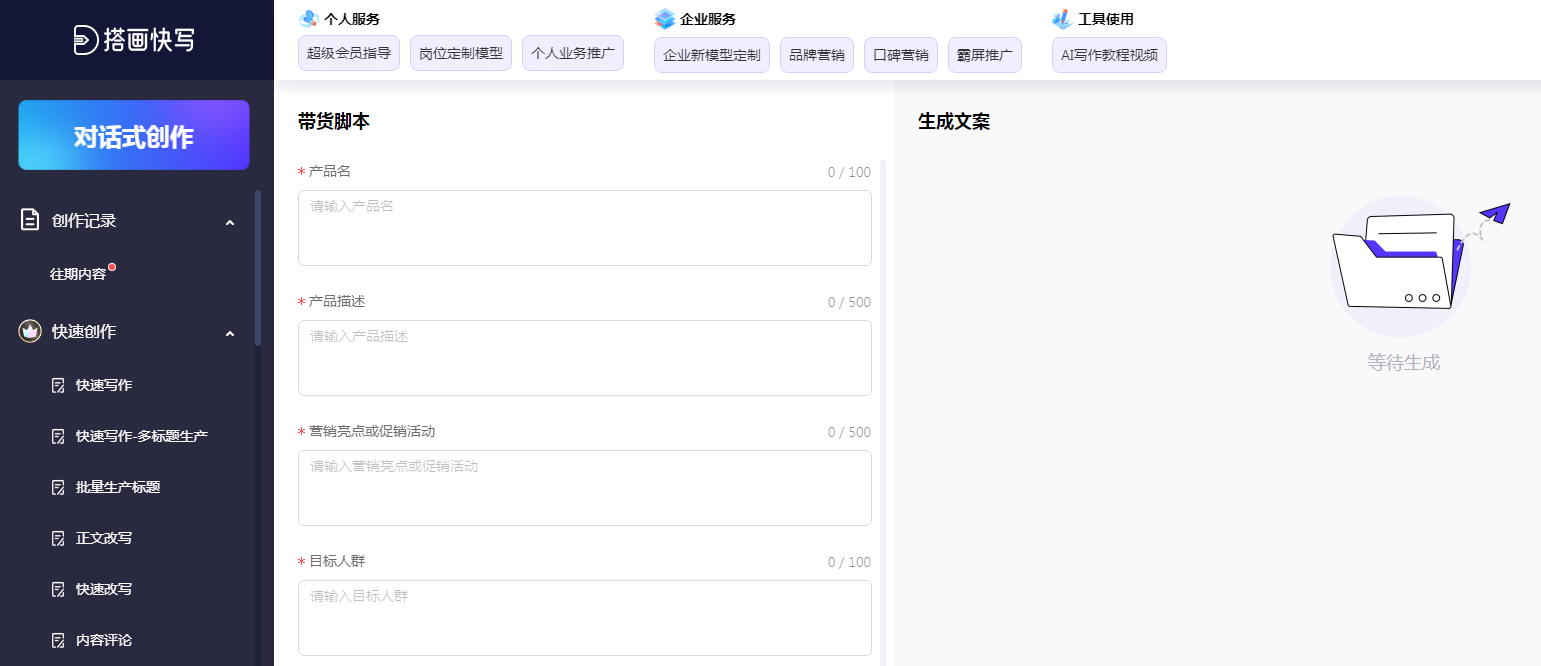
Task: Click the 对话式创作 button
Action: [134, 136]
